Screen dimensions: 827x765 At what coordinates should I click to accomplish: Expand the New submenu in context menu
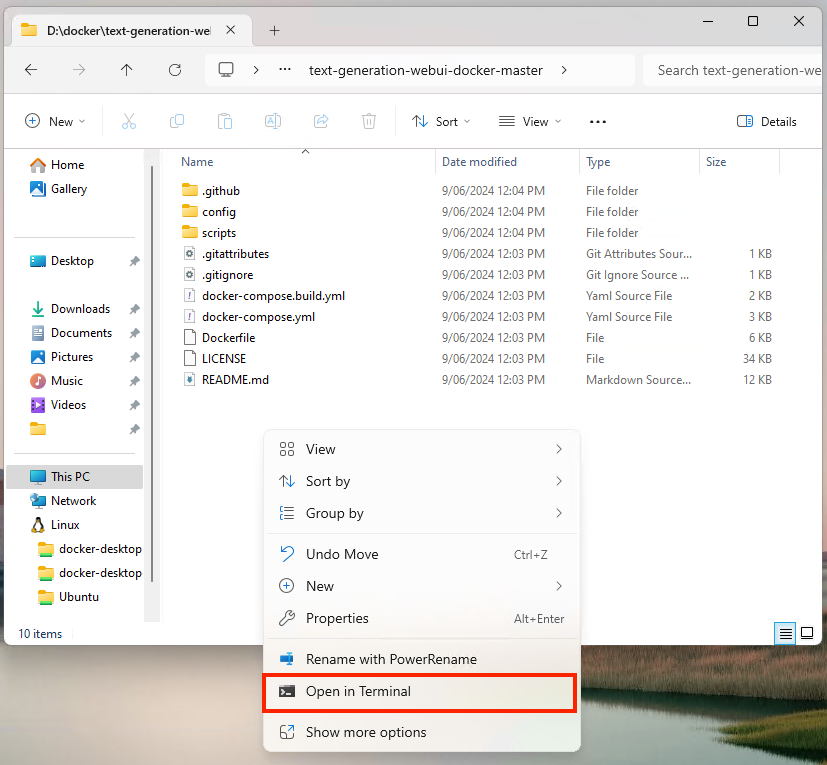[x=421, y=586]
